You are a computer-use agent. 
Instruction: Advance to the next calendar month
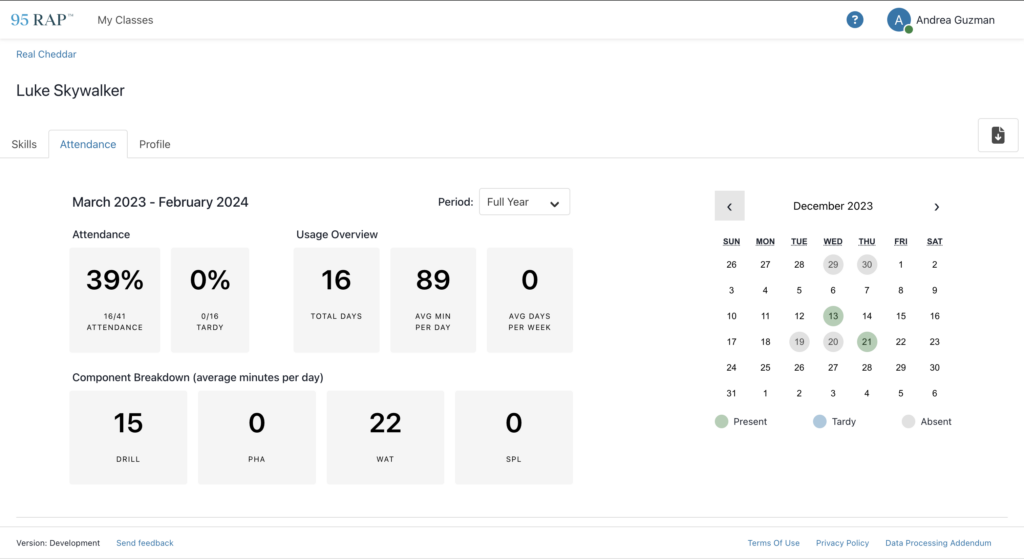[936, 206]
